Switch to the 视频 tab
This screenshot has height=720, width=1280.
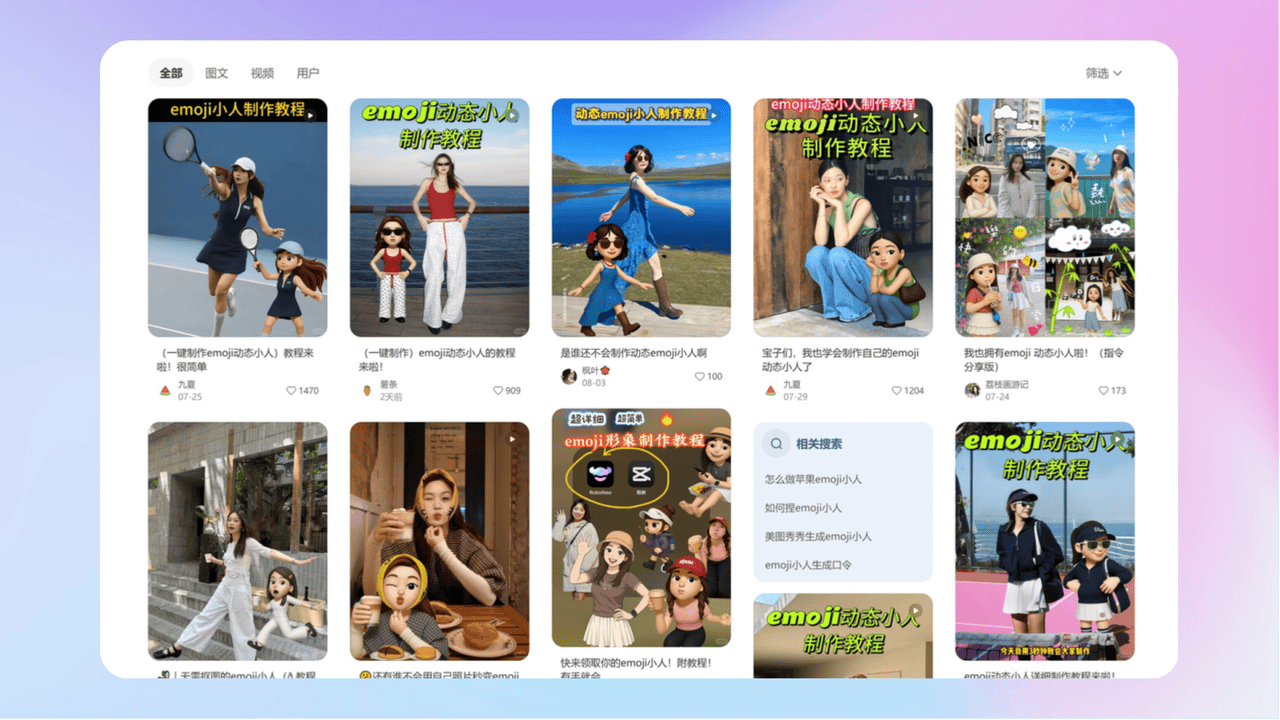tap(262, 73)
